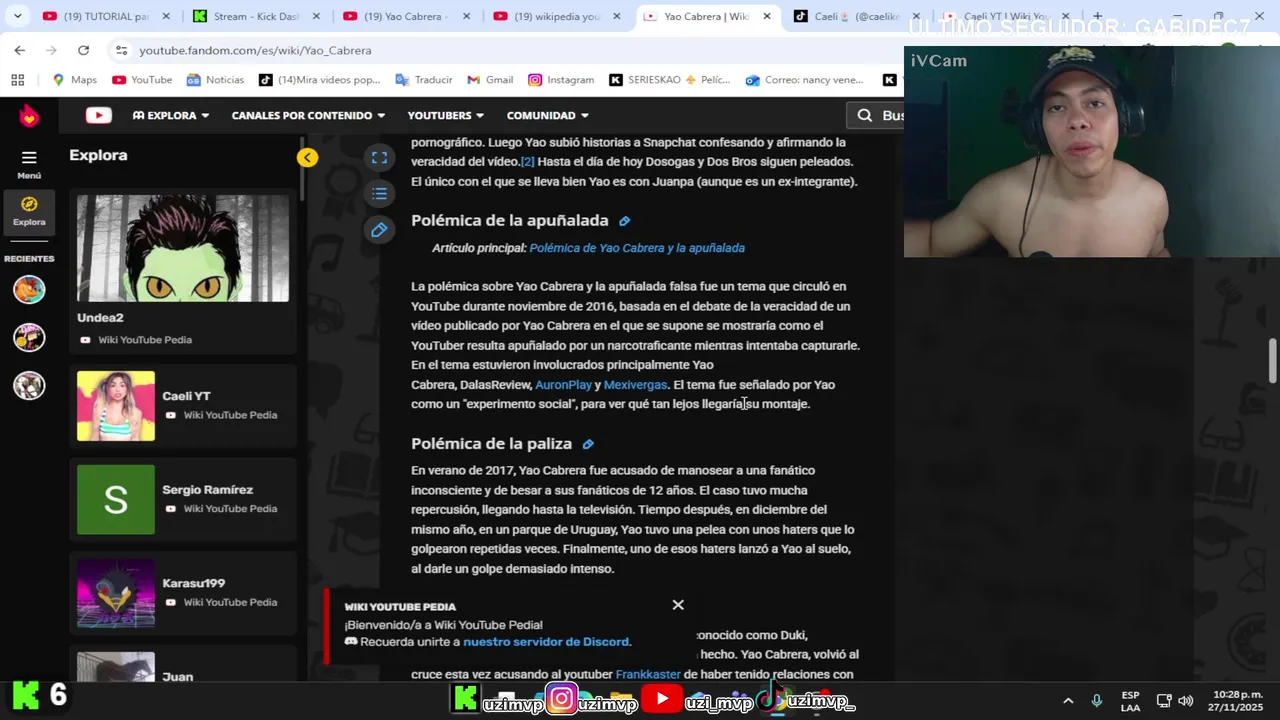Expand the COMUNIDAD dropdown
The image size is (1280, 720).
coord(547,116)
